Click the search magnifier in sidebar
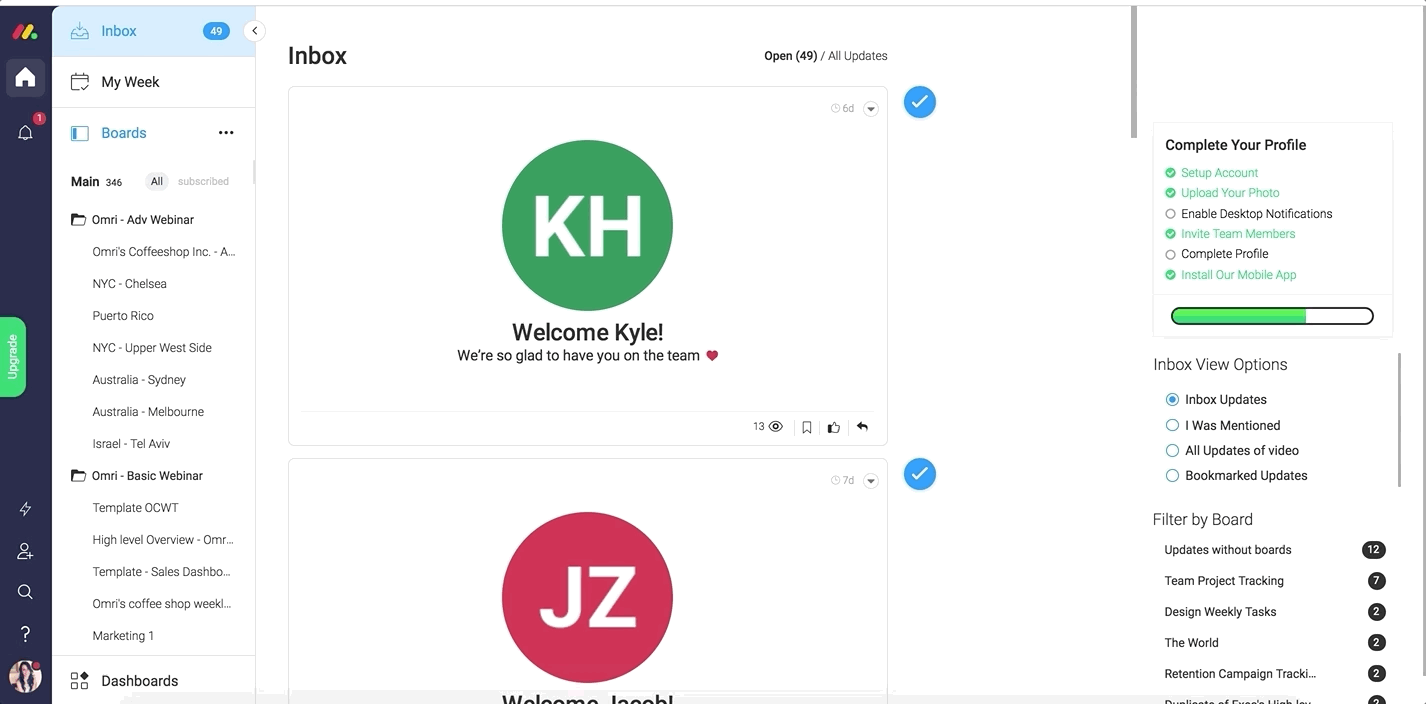Viewport: 1426px width, 704px height. coord(25,592)
